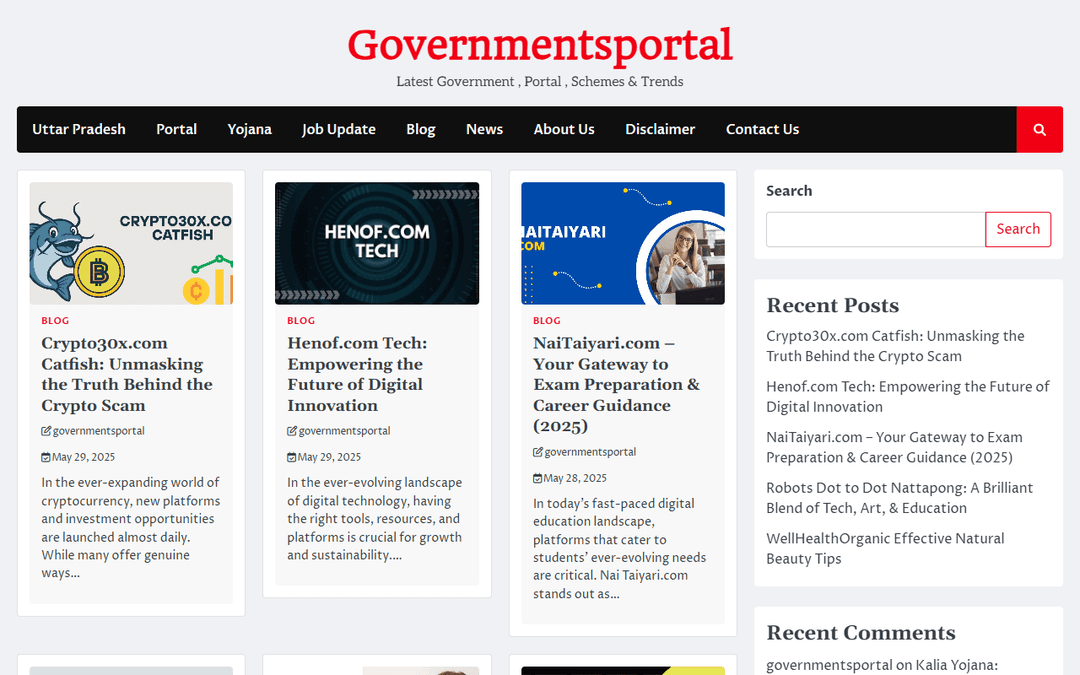Click governmentsportal author on Henof.com card

coord(344,431)
